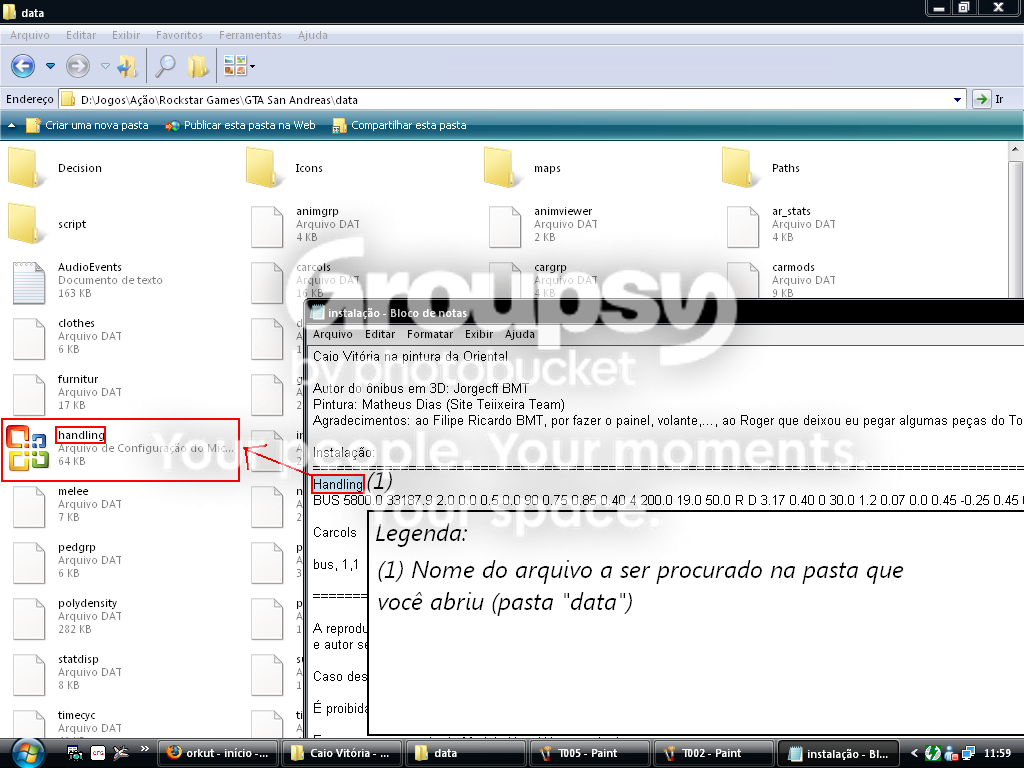Click the Forward navigation arrow

click(78, 66)
